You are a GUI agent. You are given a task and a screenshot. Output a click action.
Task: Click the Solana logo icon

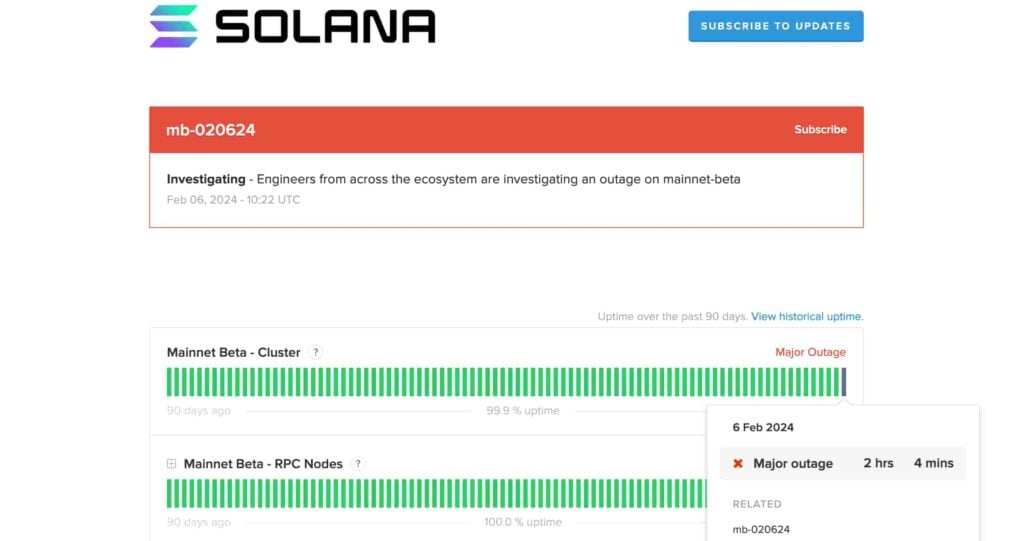coord(174,26)
